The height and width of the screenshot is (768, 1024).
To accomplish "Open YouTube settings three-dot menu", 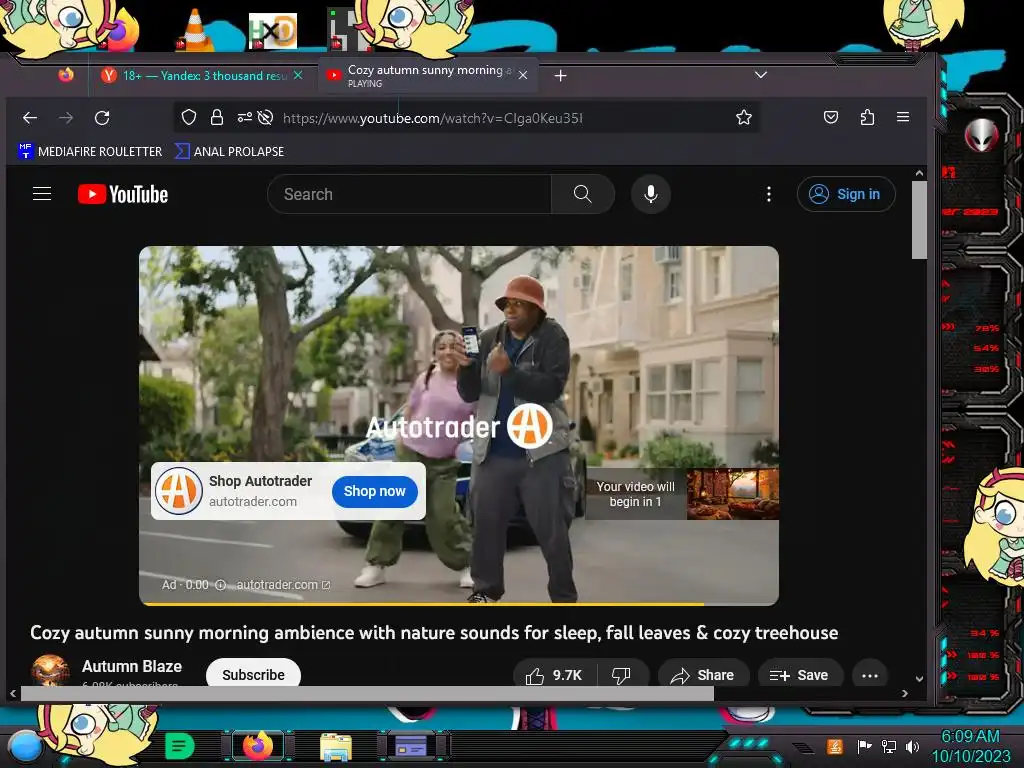I will click(769, 194).
